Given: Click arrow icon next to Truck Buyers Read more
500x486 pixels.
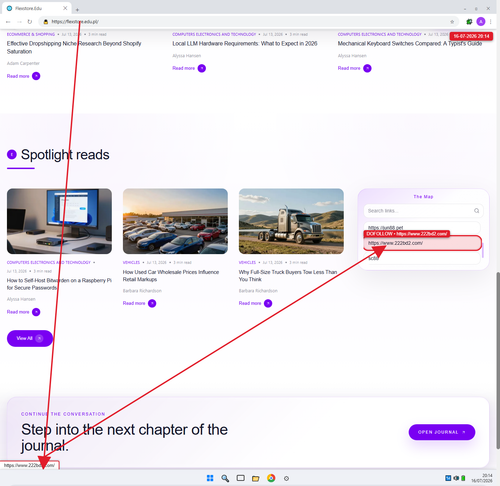Looking at the screenshot, I should [x=268, y=303].
